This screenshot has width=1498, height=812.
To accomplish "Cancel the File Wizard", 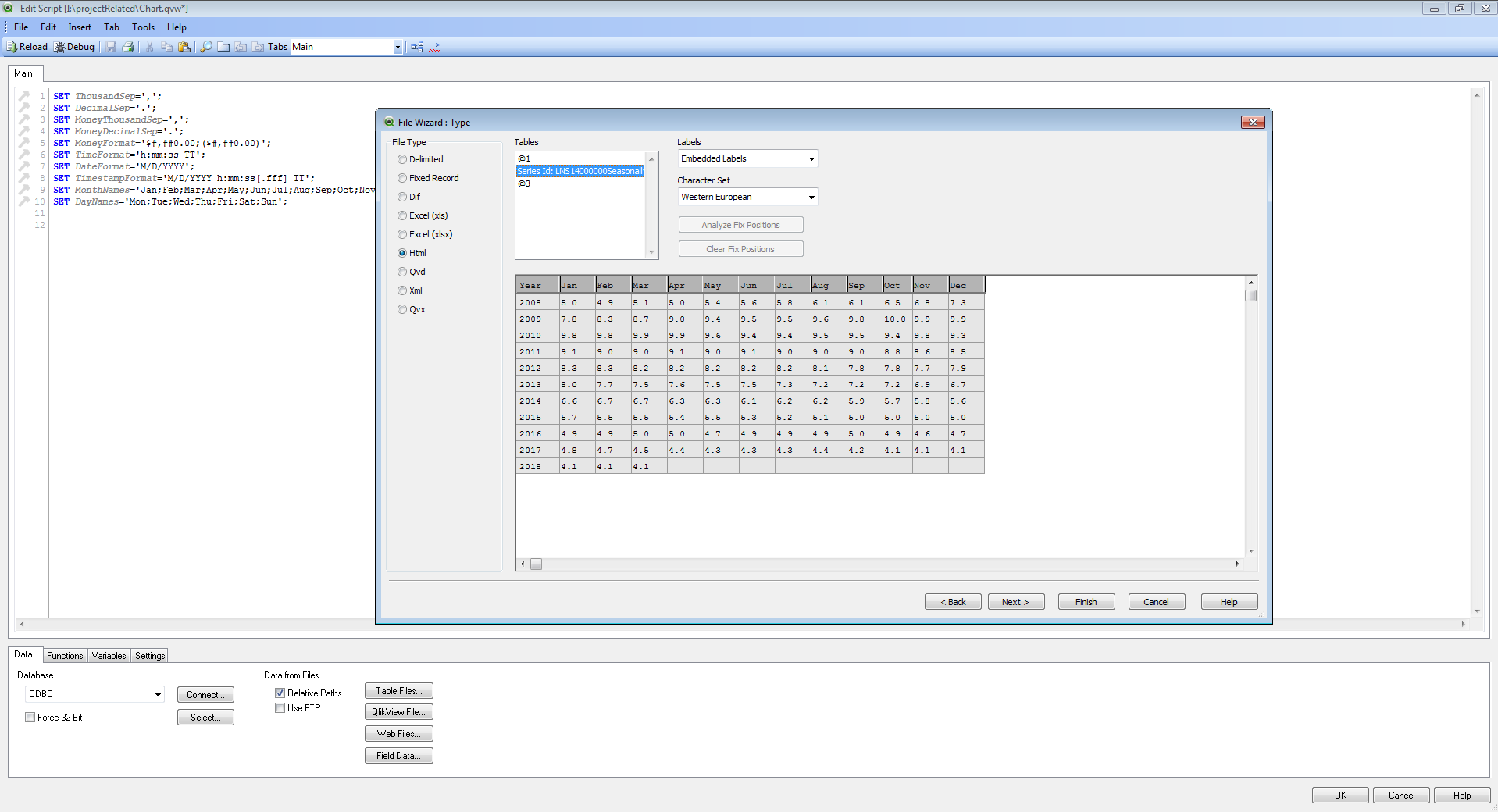I will coord(1157,602).
